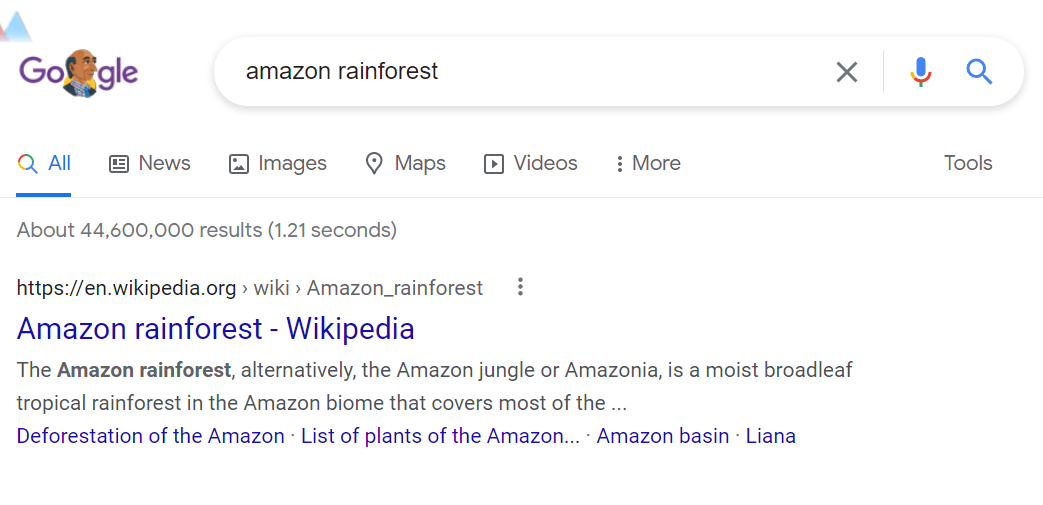Open three-dot options beside Wikipedia result

(520, 288)
